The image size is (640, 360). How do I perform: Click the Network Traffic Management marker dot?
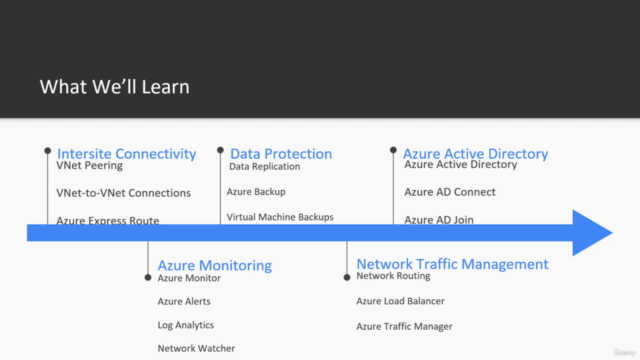tap(347, 278)
